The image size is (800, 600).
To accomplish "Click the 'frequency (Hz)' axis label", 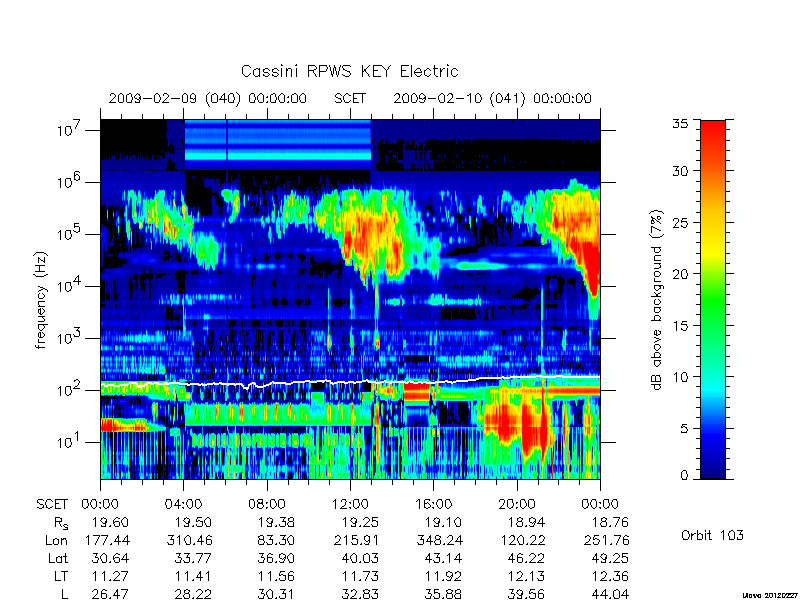I will tap(41, 300).
